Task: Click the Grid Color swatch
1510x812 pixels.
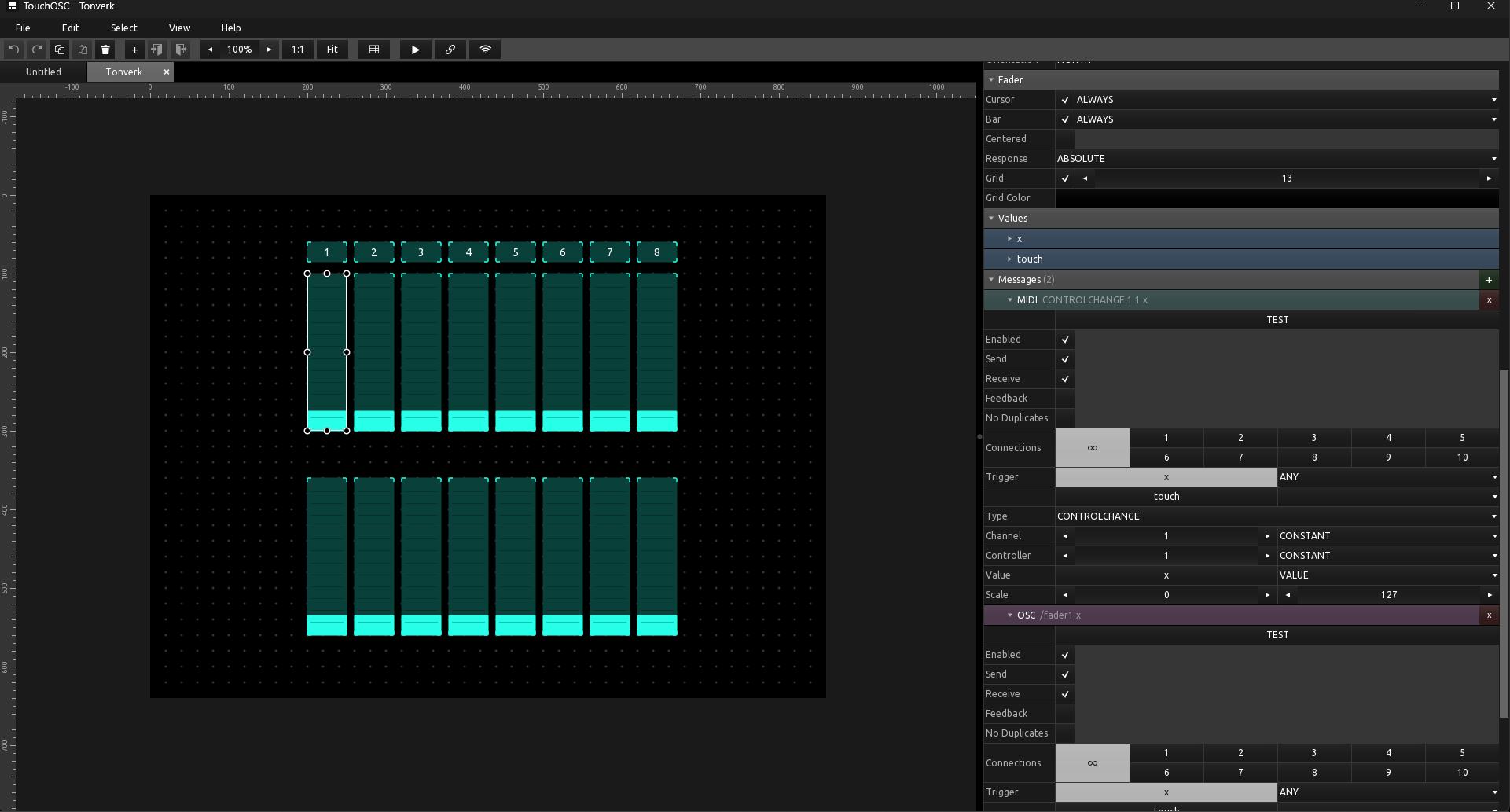Action: tap(1277, 198)
